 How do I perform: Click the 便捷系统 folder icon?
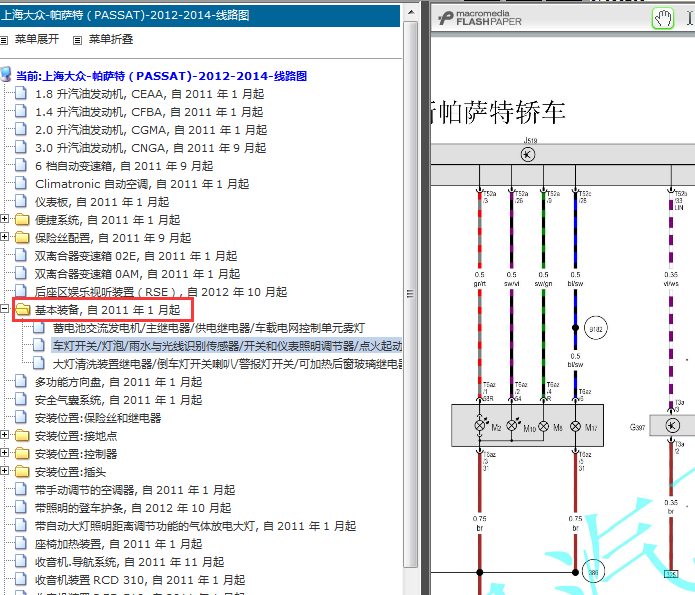click(22, 219)
